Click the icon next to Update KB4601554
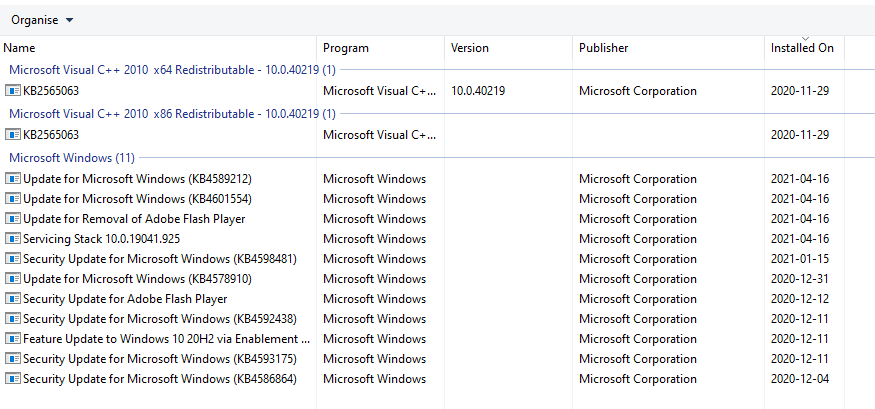875x409 pixels. pos(13,199)
